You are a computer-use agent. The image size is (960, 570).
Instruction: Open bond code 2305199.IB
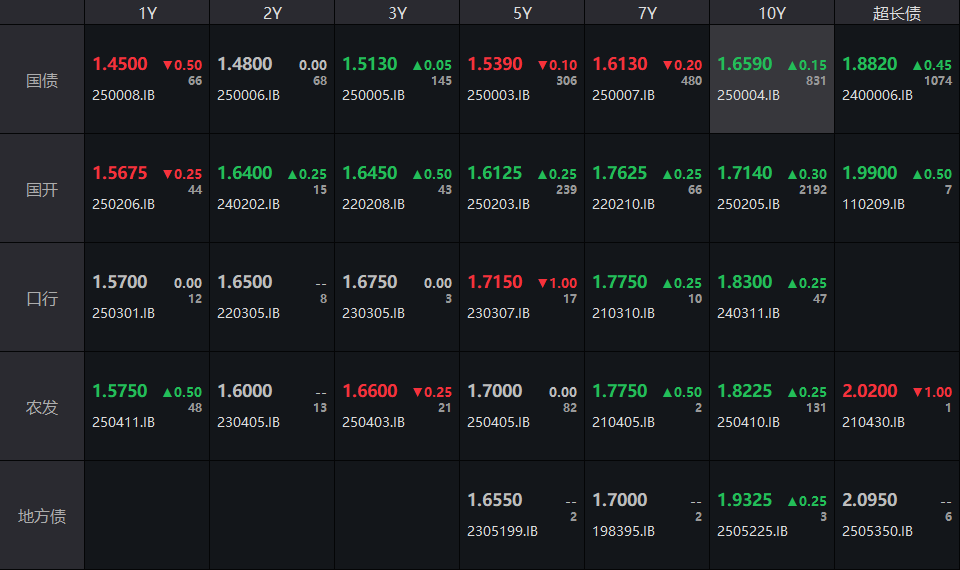pos(502,531)
